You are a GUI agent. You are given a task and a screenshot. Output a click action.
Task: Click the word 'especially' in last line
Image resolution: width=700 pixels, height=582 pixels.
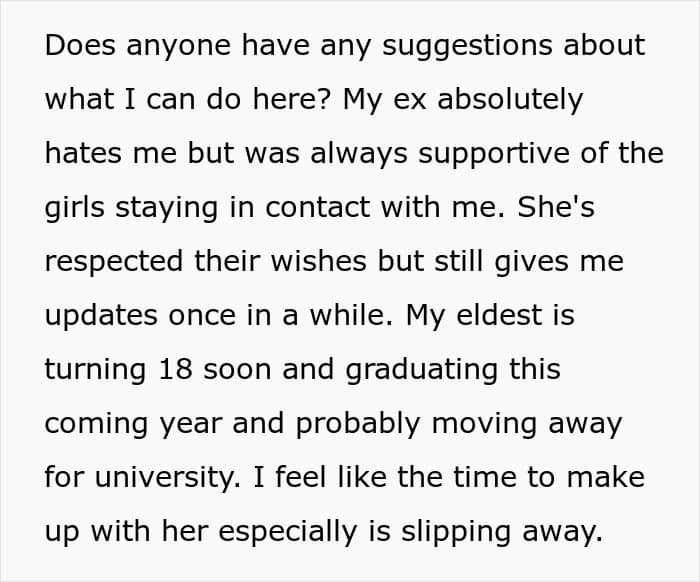pos(288,532)
